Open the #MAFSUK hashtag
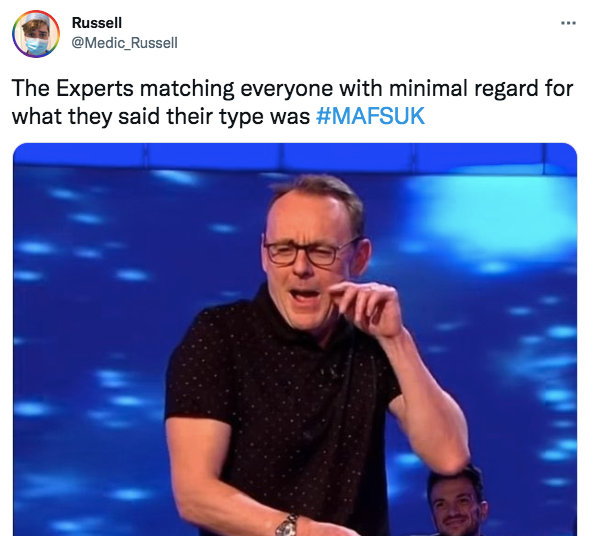Image resolution: width=594 pixels, height=536 pixels. point(370,116)
